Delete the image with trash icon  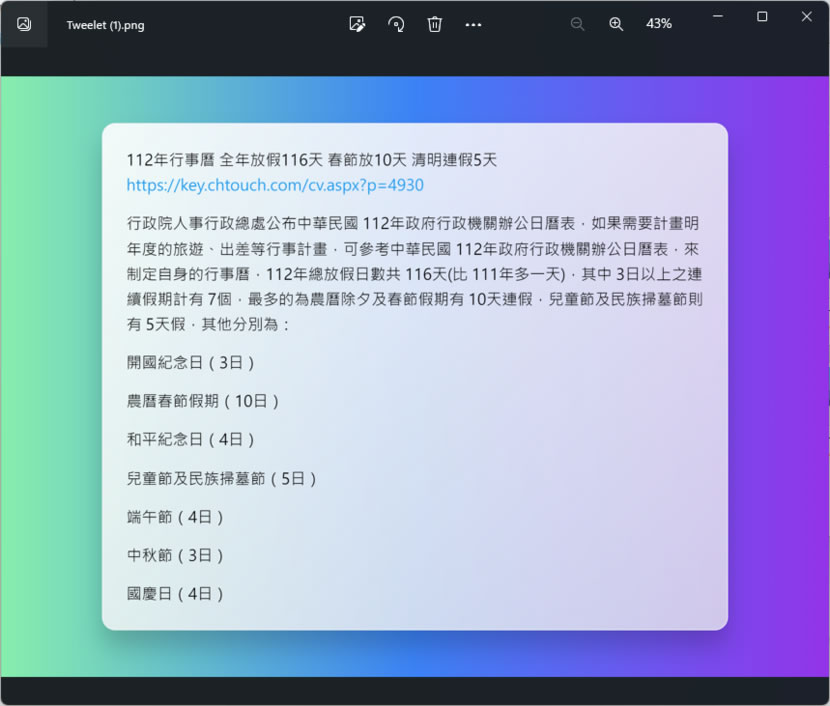(435, 24)
